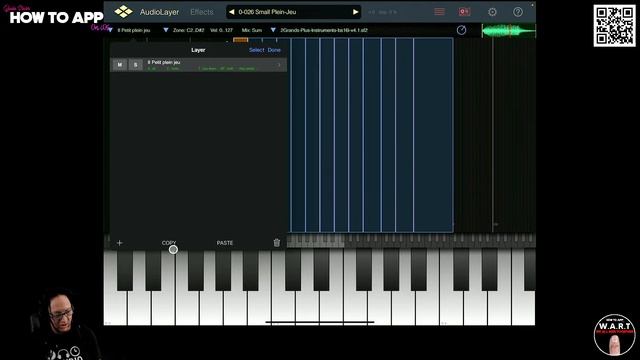Tap the QR code image
The width and height of the screenshot is (640, 360).
[614, 26]
